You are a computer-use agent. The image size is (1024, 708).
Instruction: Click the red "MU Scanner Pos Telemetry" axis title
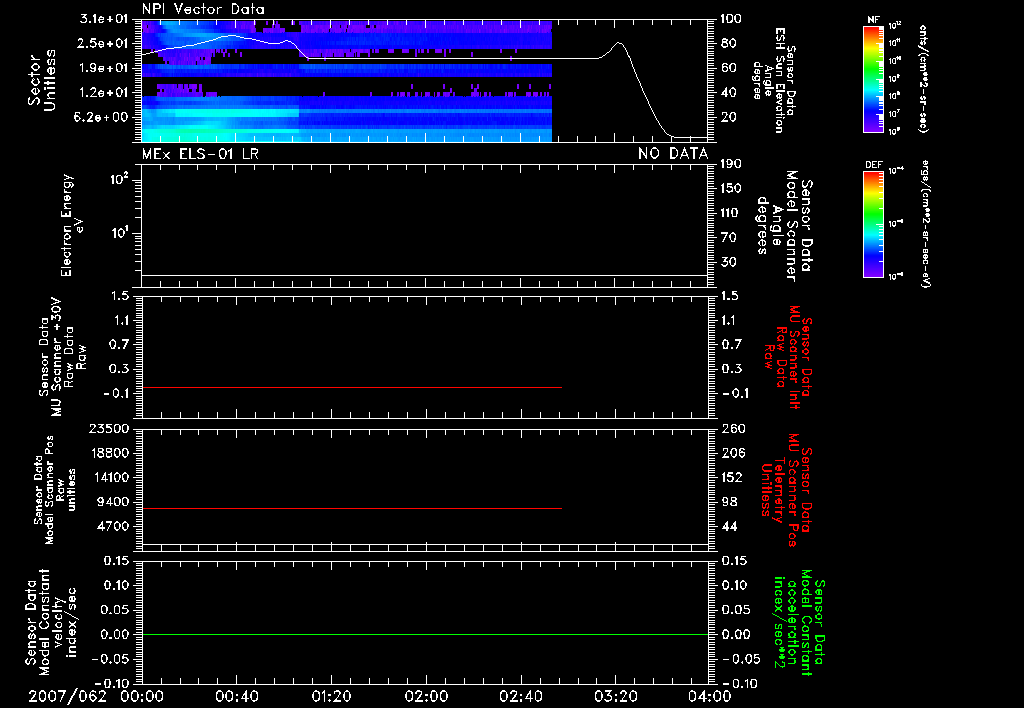[x=786, y=490]
